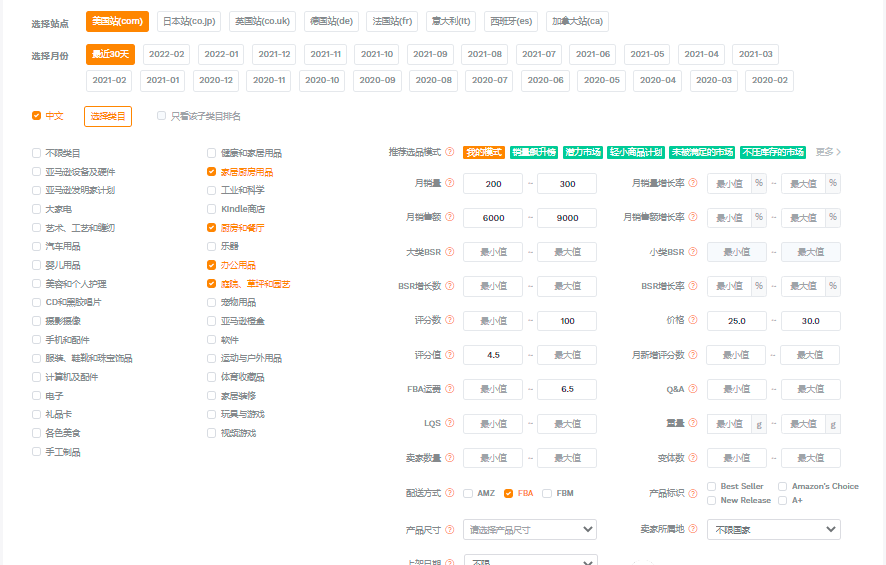The height and width of the screenshot is (565, 886).
Task: Click the 产品标识 question icon
Action: (x=693, y=493)
